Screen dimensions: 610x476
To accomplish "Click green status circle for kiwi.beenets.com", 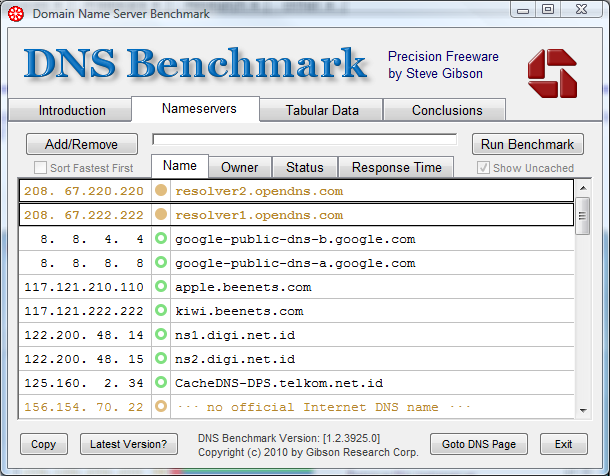I will (x=161, y=310).
